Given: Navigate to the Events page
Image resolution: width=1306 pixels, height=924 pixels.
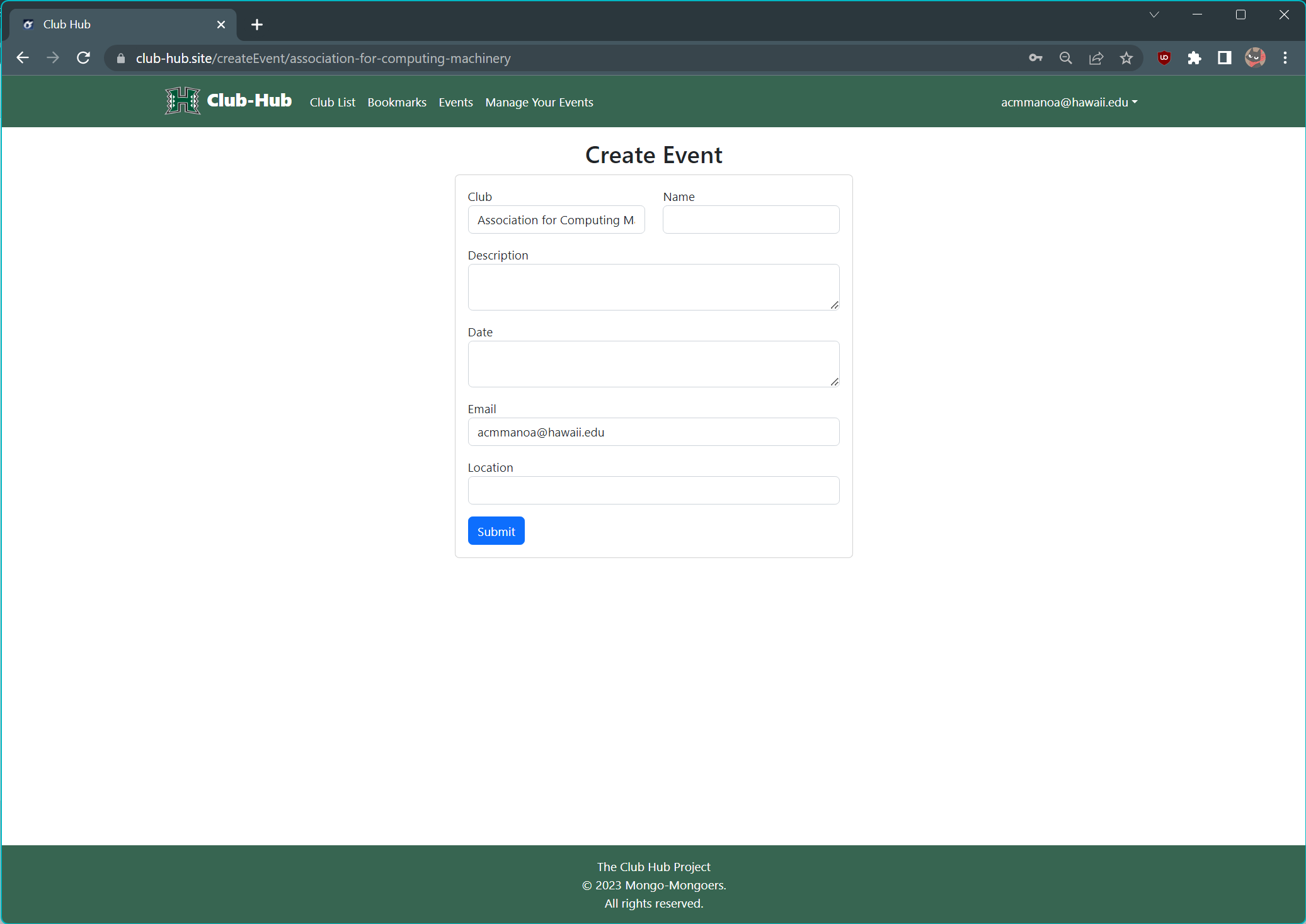Looking at the screenshot, I should coord(455,102).
